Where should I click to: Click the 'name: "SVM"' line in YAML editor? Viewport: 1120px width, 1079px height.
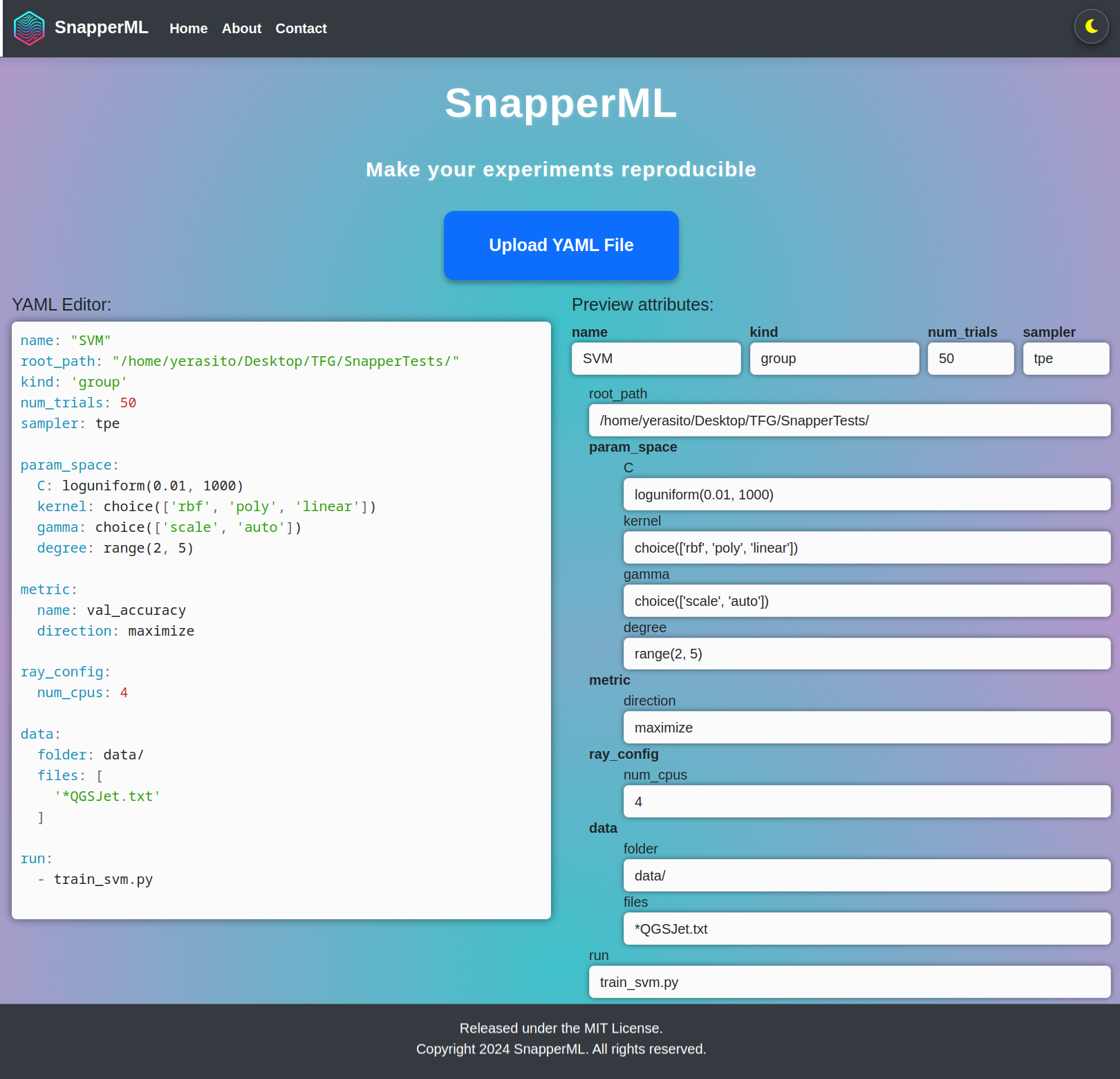pyautogui.click(x=66, y=340)
